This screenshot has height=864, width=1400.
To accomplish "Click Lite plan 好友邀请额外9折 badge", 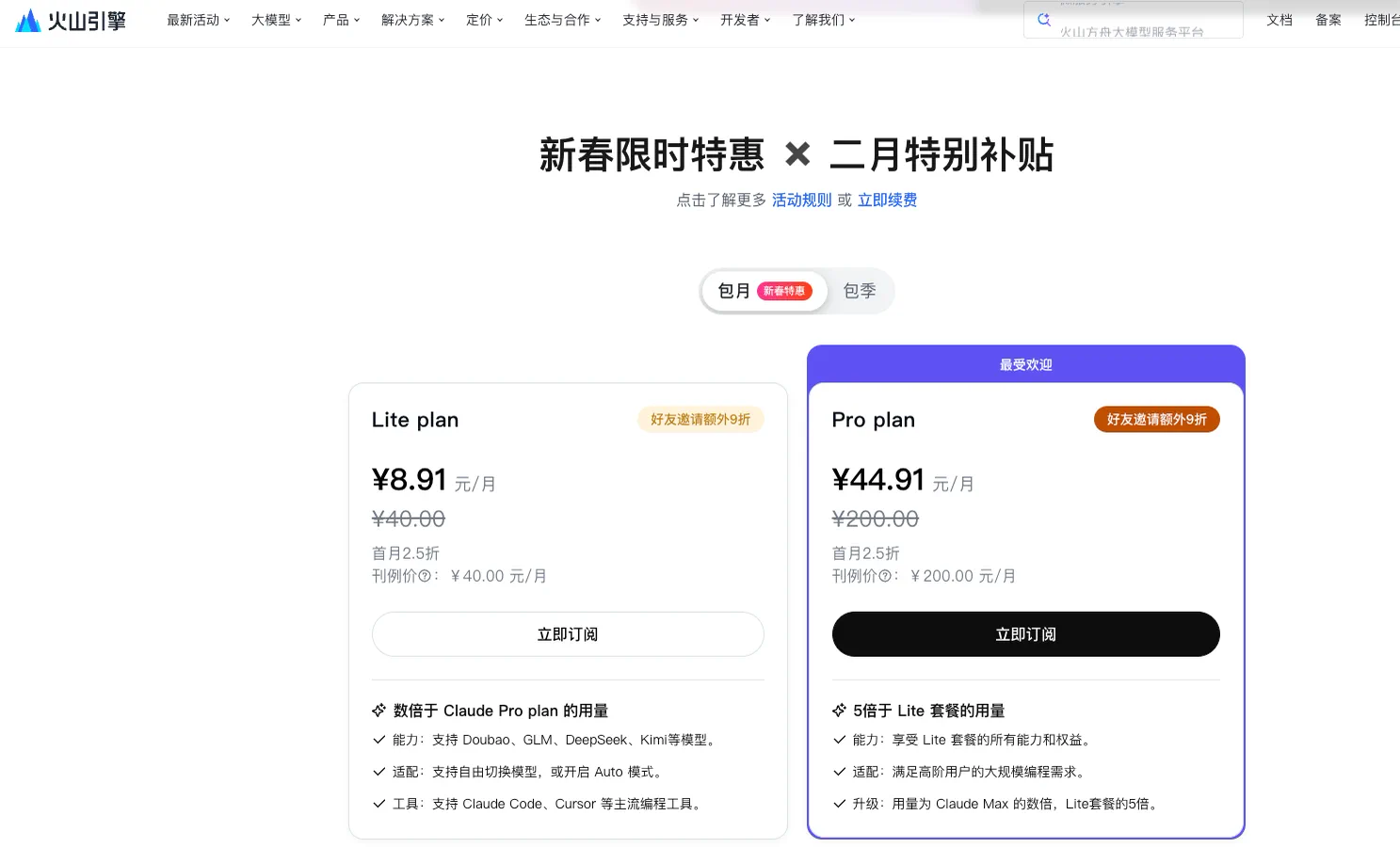I will point(700,420).
